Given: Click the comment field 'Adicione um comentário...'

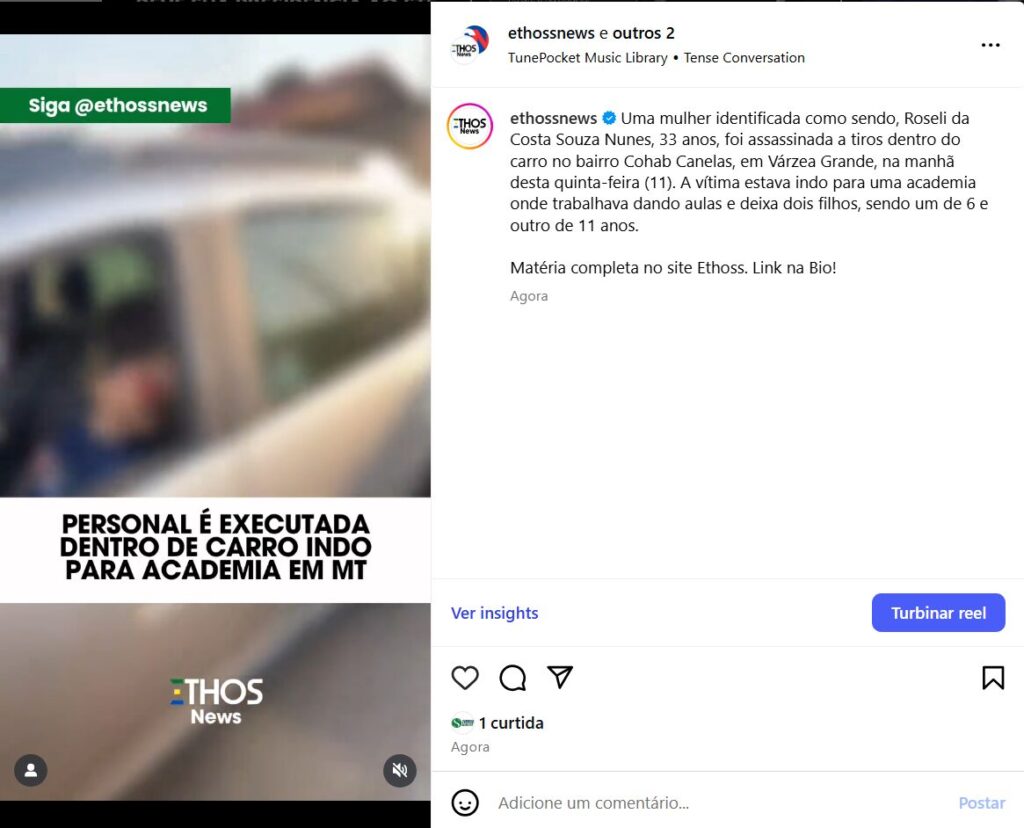Looking at the screenshot, I should click(718, 803).
